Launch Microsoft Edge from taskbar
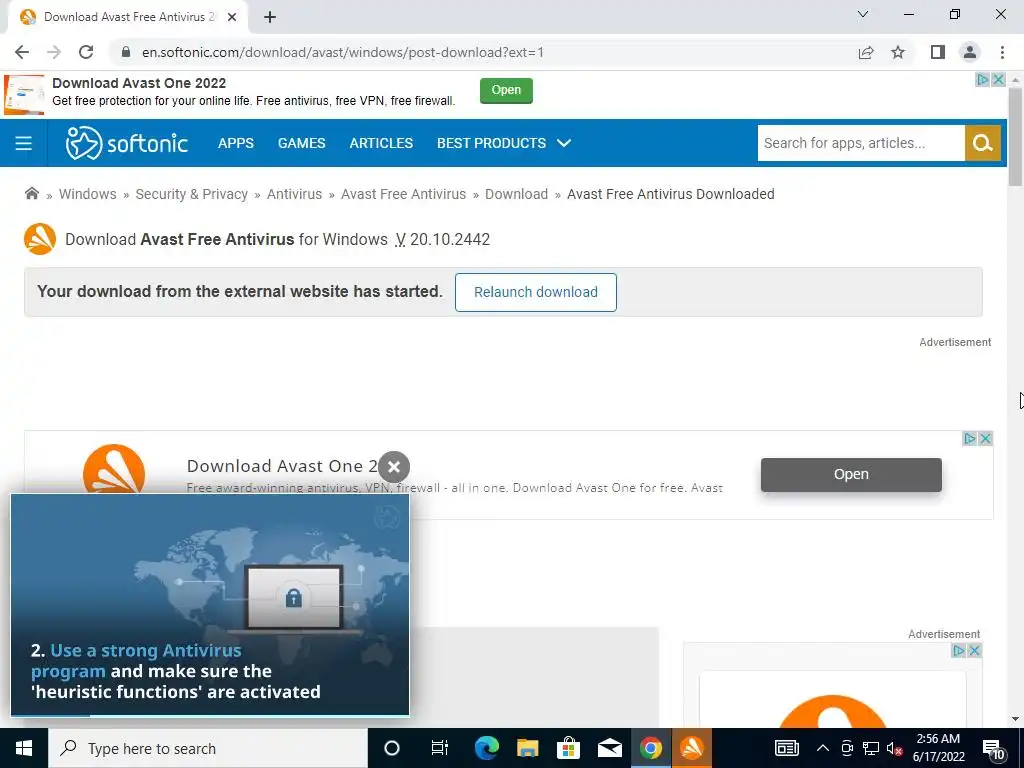This screenshot has width=1024, height=768. 487,748
